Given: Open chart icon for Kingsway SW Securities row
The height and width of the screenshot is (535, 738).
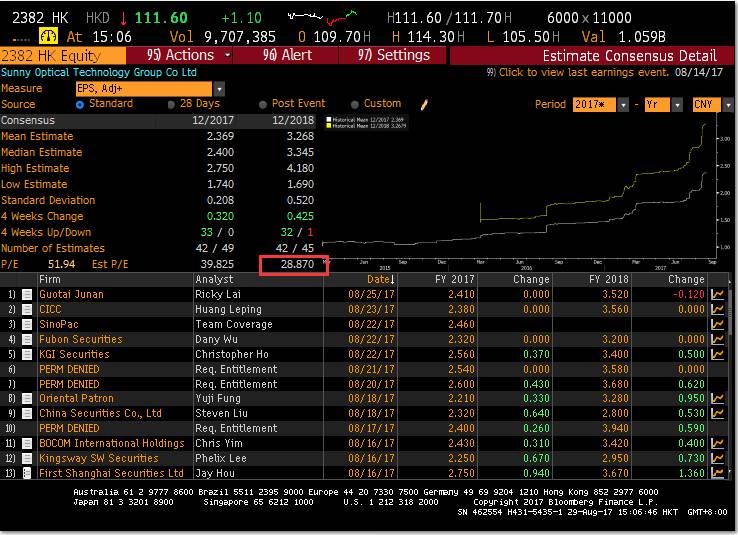Looking at the screenshot, I should [x=717, y=458].
